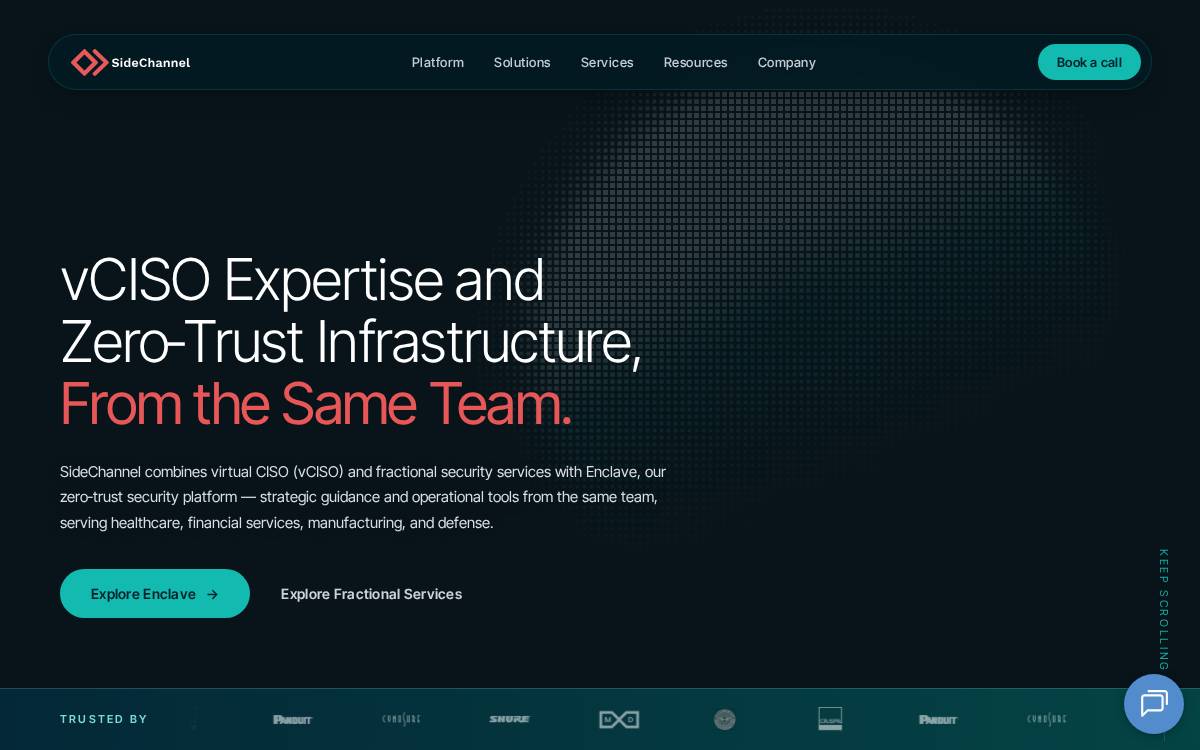Click the round seal logo in trusted-by strip
The image size is (1200, 750).
tap(725, 719)
